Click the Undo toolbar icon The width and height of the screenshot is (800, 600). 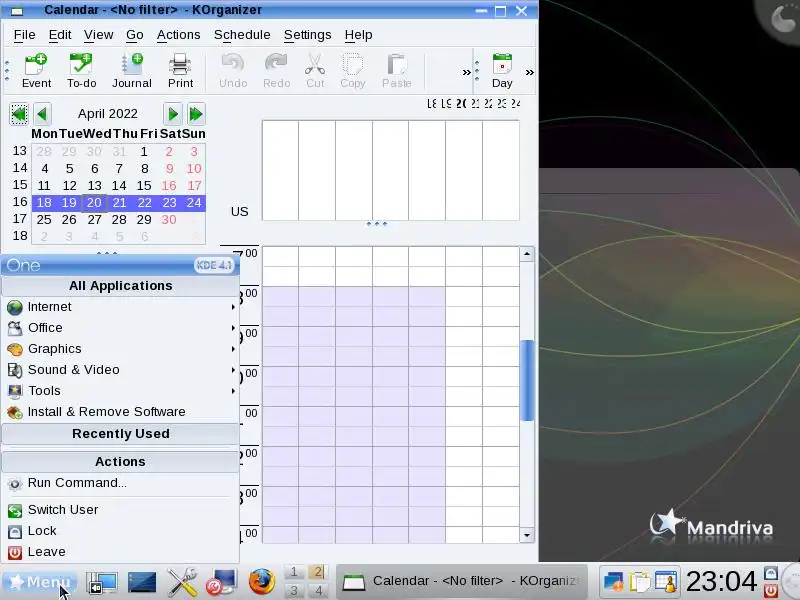click(x=233, y=71)
